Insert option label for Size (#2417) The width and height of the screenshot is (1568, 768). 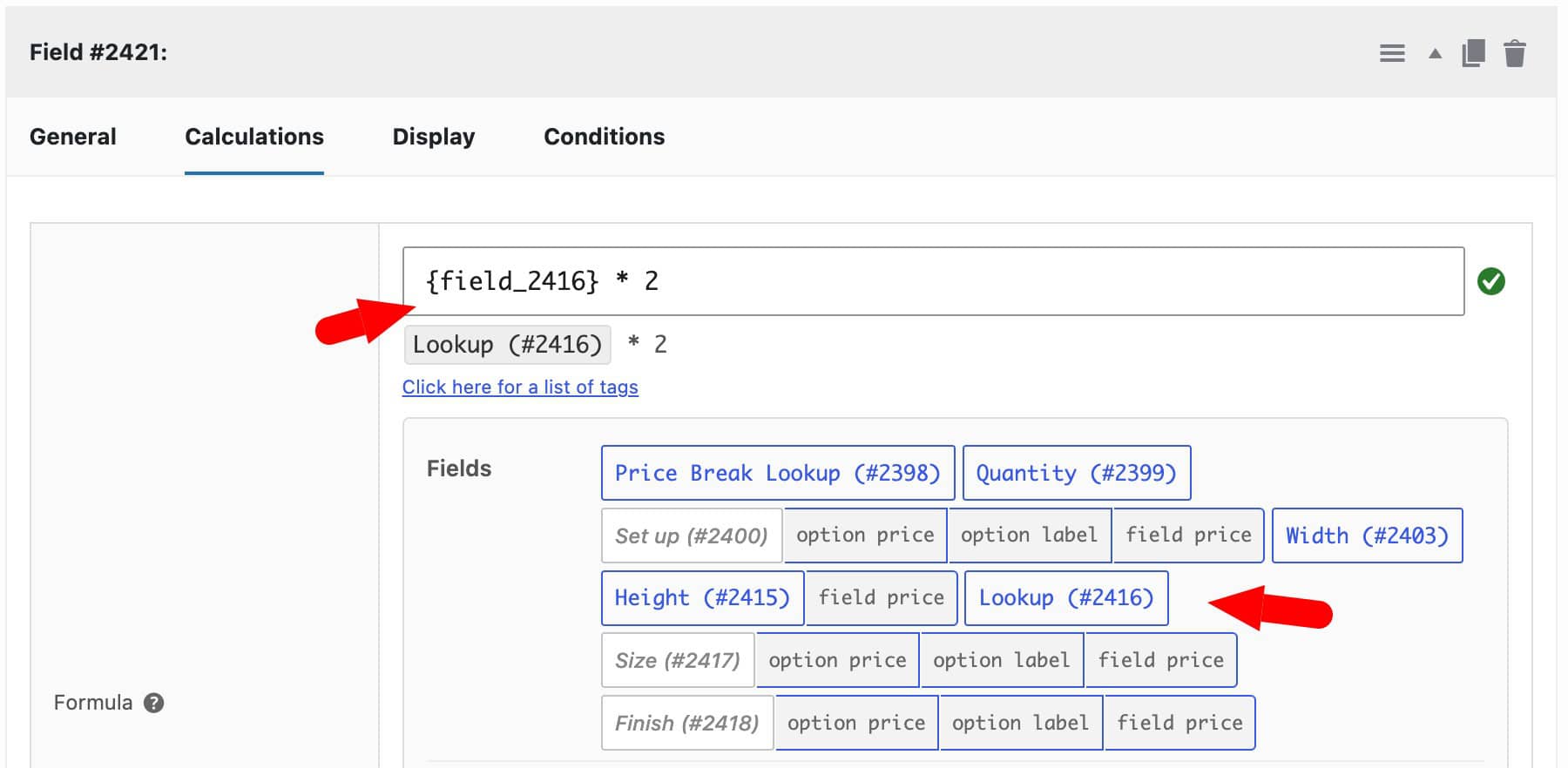1002,661
